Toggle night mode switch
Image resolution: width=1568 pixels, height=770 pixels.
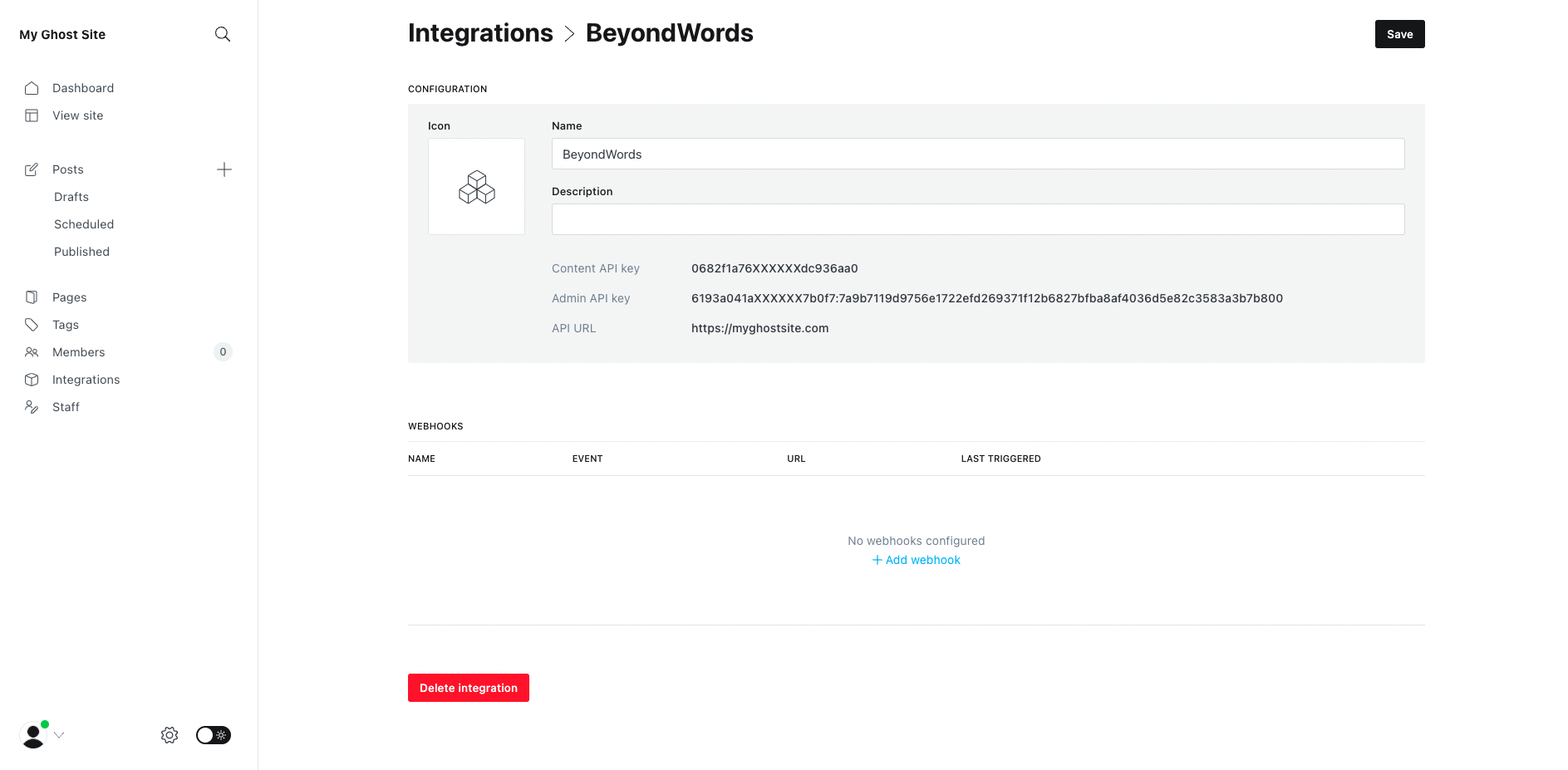tap(214, 735)
